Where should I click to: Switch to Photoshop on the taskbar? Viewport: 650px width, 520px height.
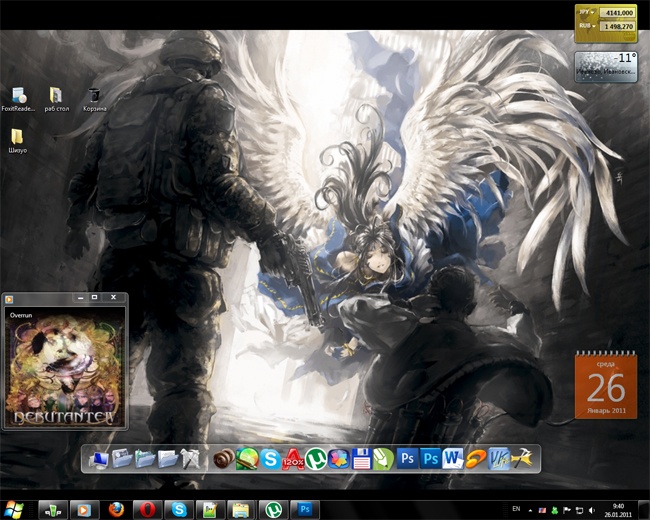pyautogui.click(x=305, y=510)
